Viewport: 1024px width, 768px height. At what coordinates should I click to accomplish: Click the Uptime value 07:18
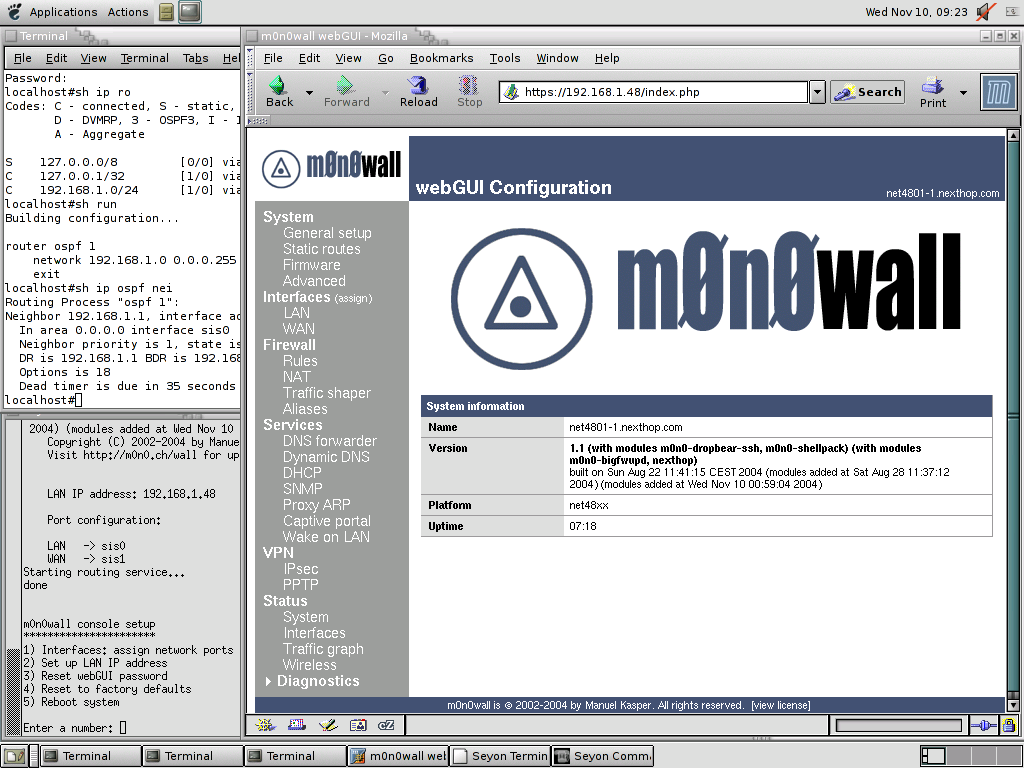[x=583, y=526]
